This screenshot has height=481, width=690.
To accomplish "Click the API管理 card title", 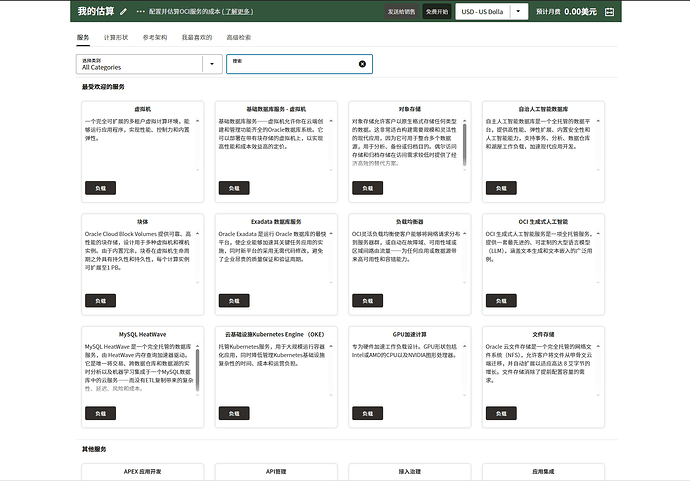I will click(x=276, y=471).
